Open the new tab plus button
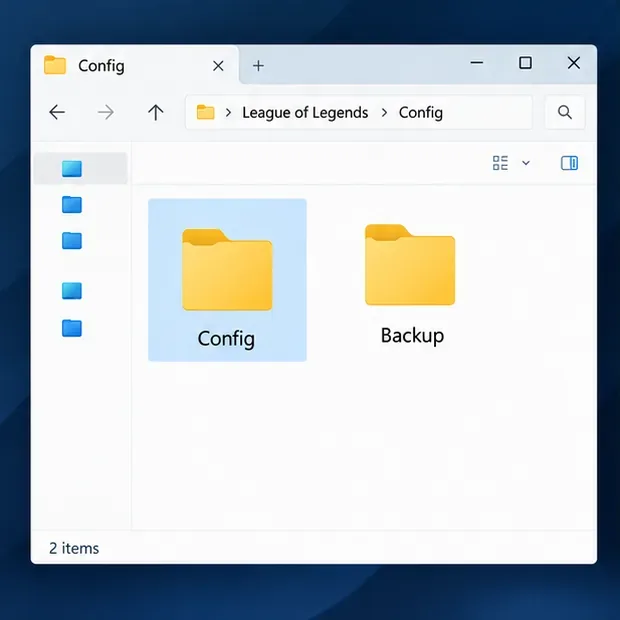This screenshot has height=620, width=620. (x=258, y=66)
